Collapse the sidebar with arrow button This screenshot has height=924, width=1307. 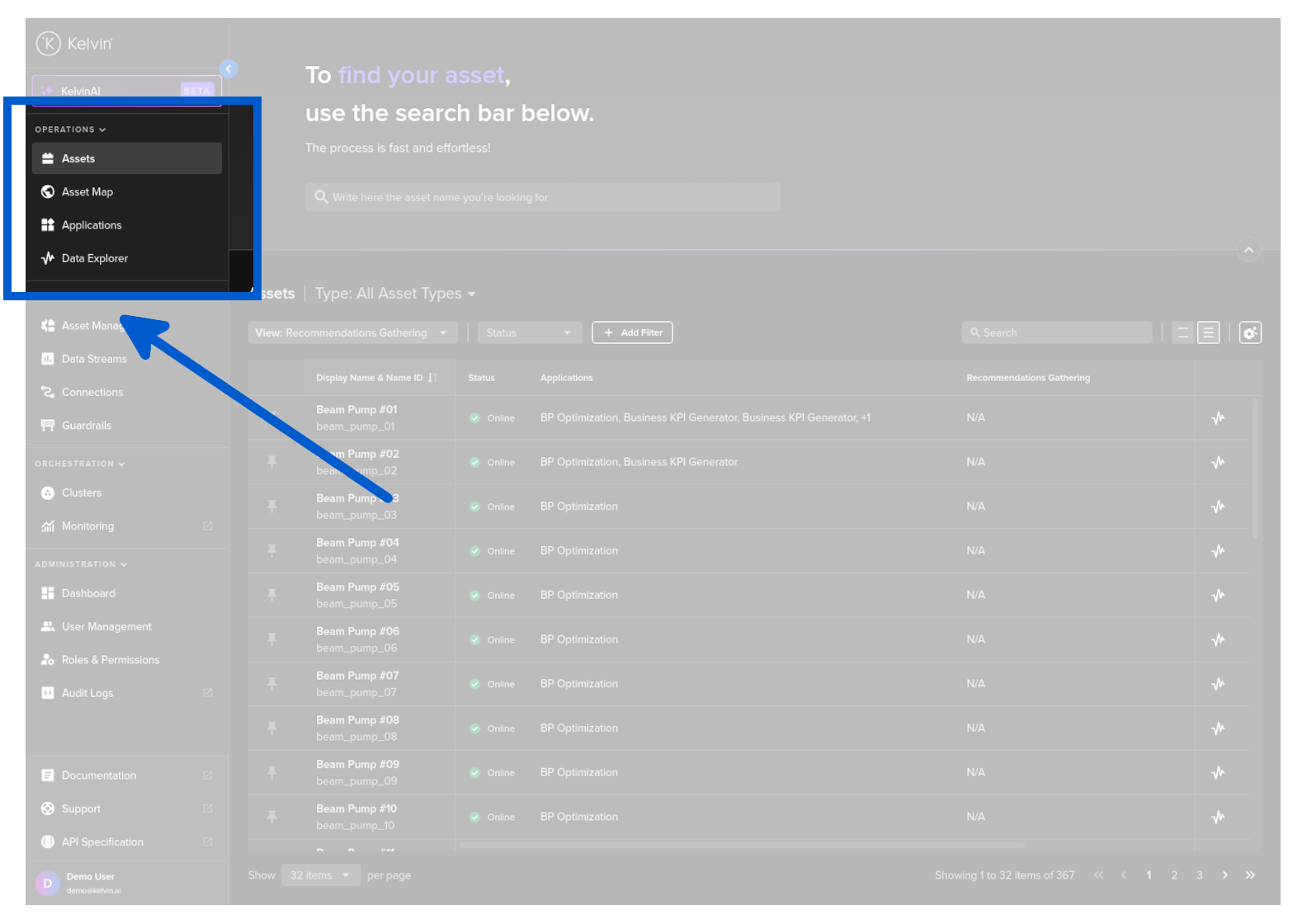click(x=229, y=69)
